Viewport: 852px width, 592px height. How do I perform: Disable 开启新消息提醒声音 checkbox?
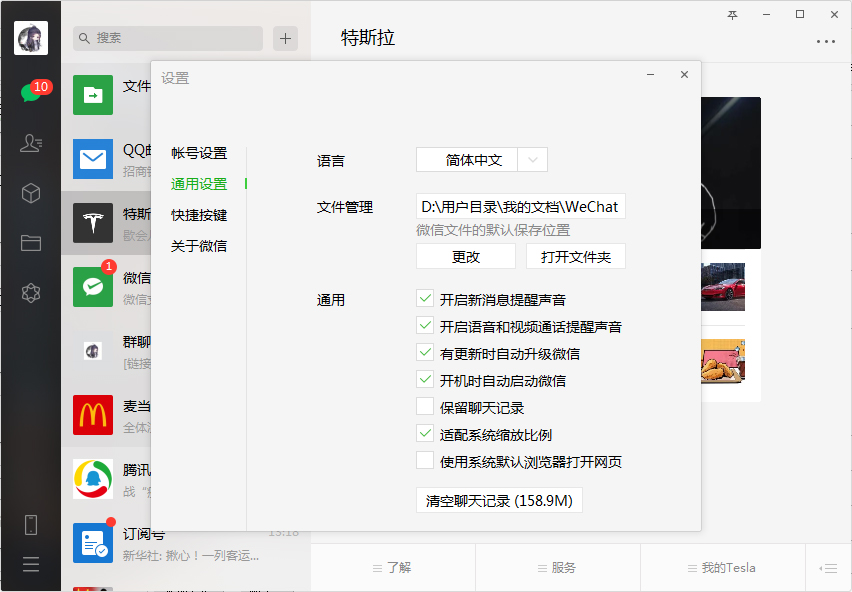(x=424, y=298)
